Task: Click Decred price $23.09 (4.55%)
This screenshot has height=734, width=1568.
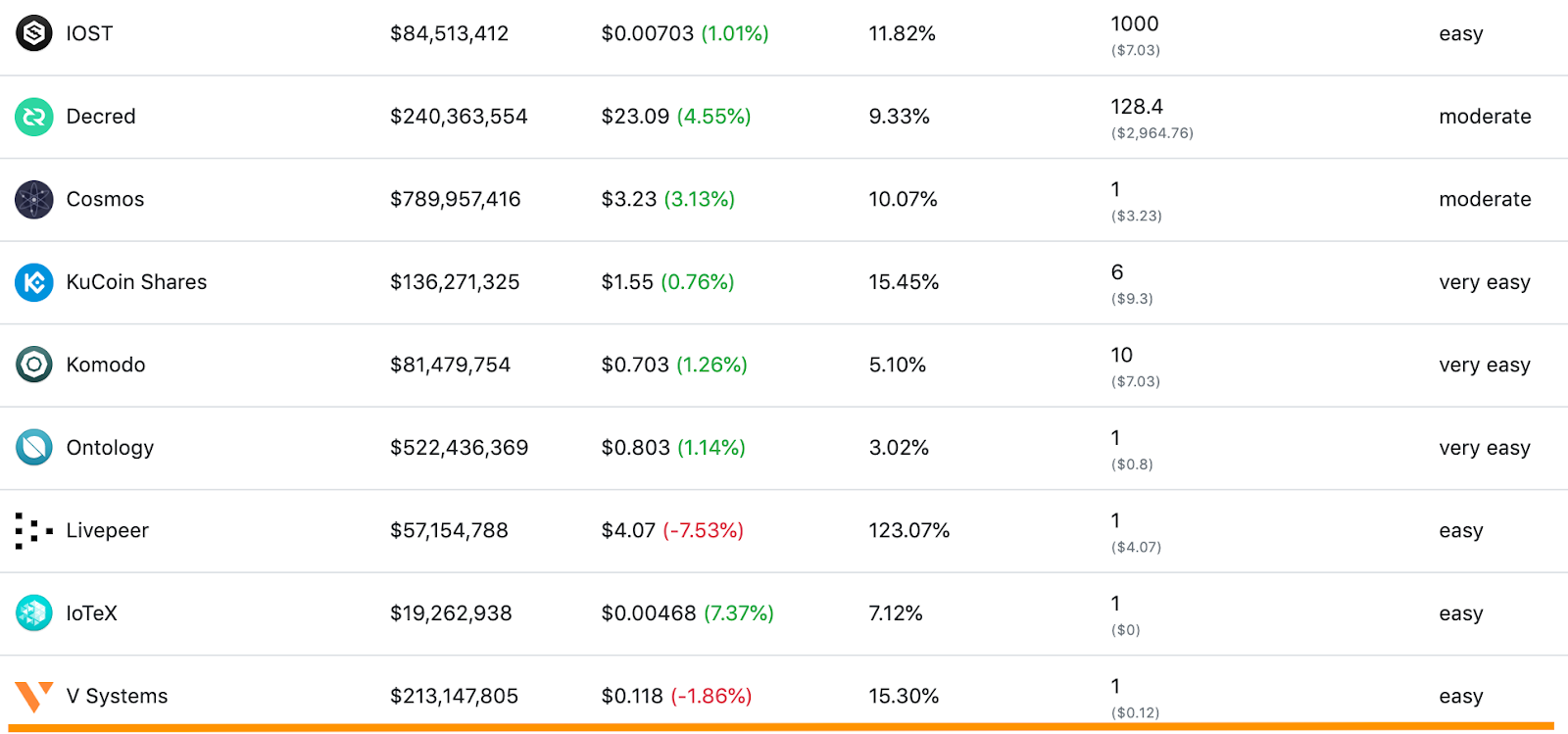Action: tap(676, 117)
